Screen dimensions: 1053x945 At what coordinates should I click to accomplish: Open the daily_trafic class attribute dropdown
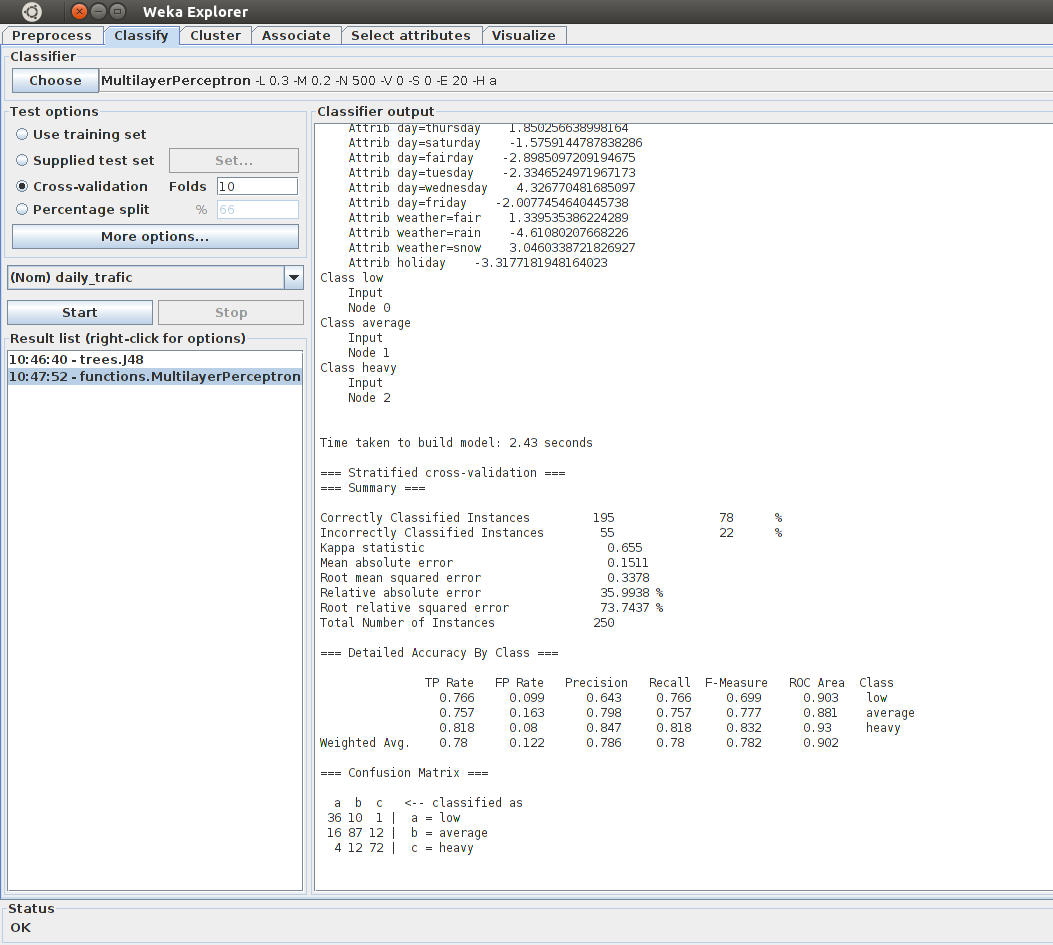155,277
